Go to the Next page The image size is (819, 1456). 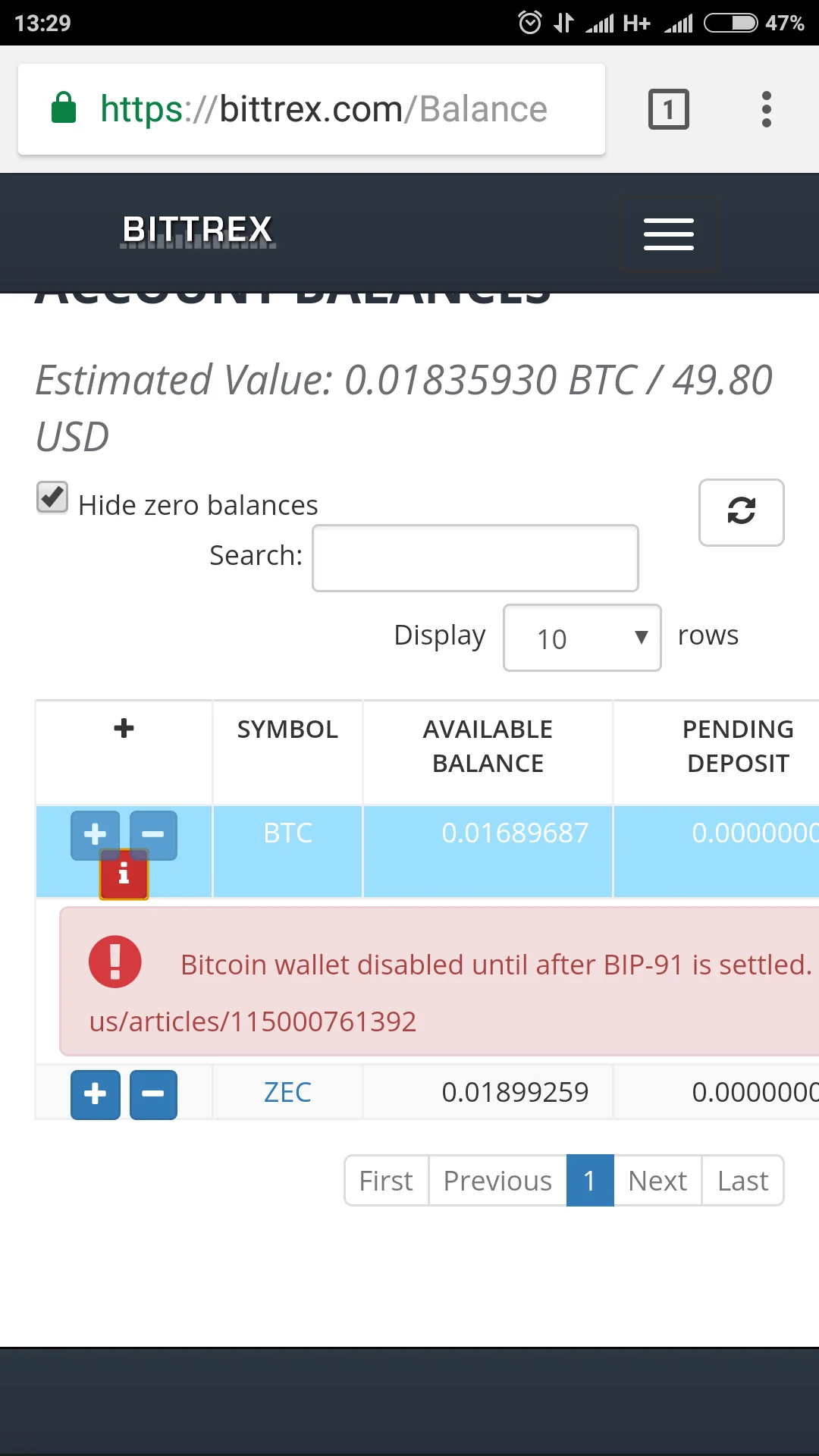[x=657, y=1181]
